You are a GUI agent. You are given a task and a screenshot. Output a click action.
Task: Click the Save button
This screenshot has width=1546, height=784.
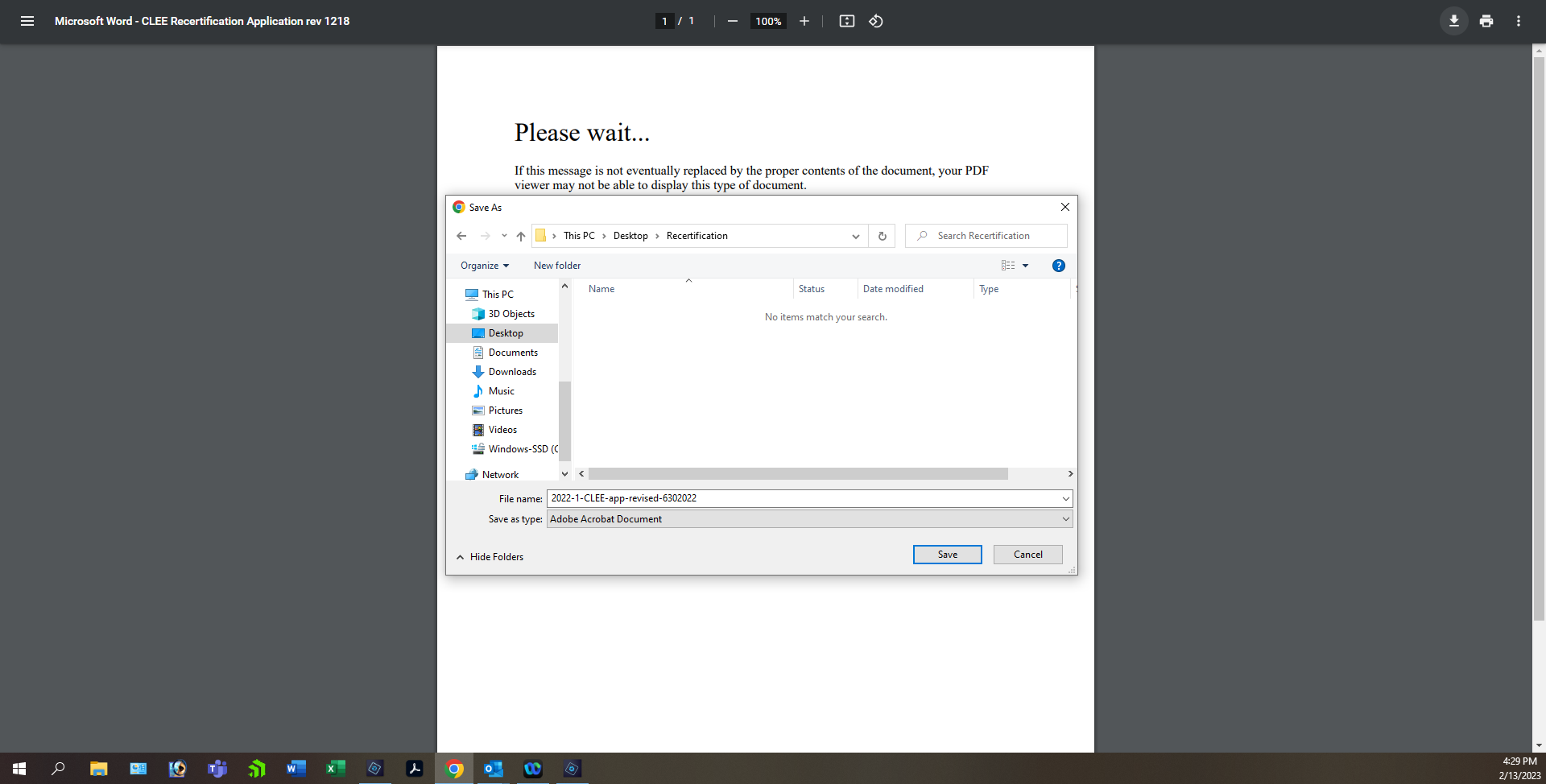point(947,555)
